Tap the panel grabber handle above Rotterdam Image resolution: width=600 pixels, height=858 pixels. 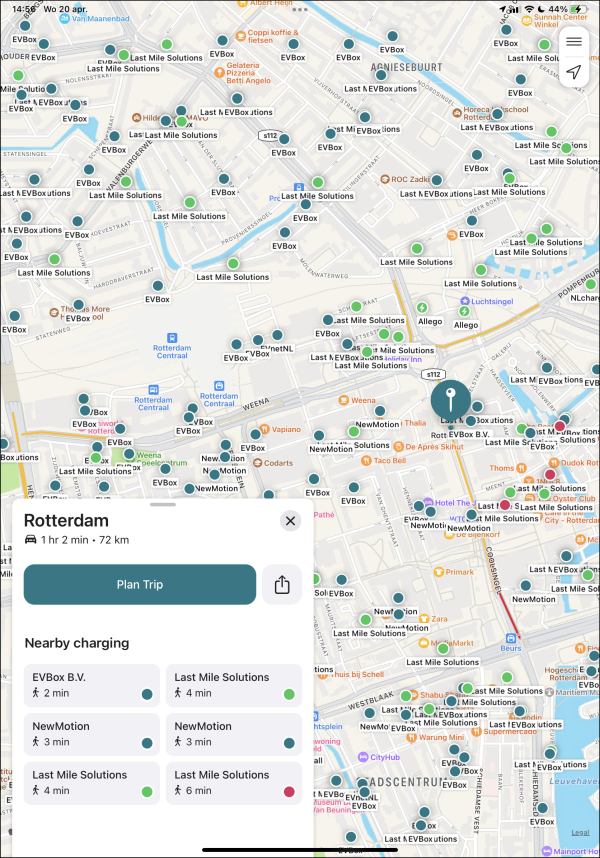tap(162, 505)
